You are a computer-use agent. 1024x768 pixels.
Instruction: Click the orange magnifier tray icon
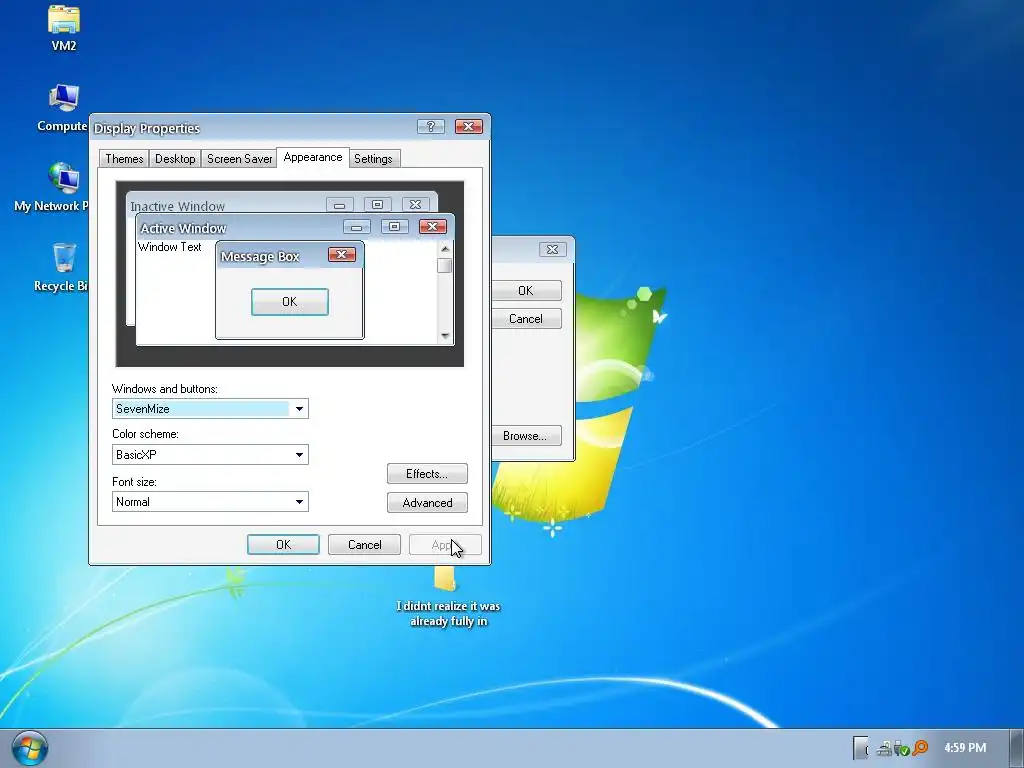[920, 748]
